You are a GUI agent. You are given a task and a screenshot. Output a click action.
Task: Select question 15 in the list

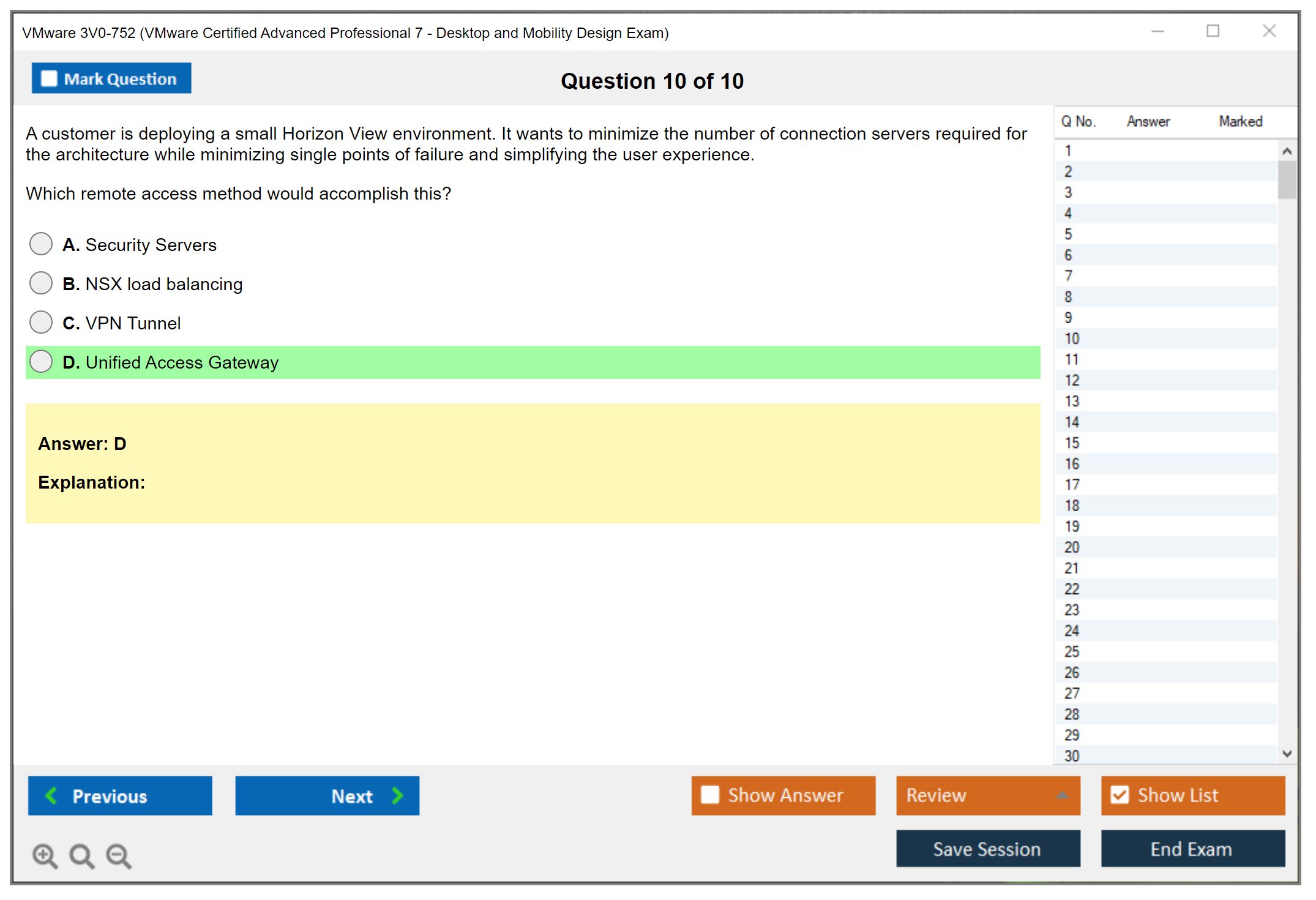pyautogui.click(x=1072, y=443)
